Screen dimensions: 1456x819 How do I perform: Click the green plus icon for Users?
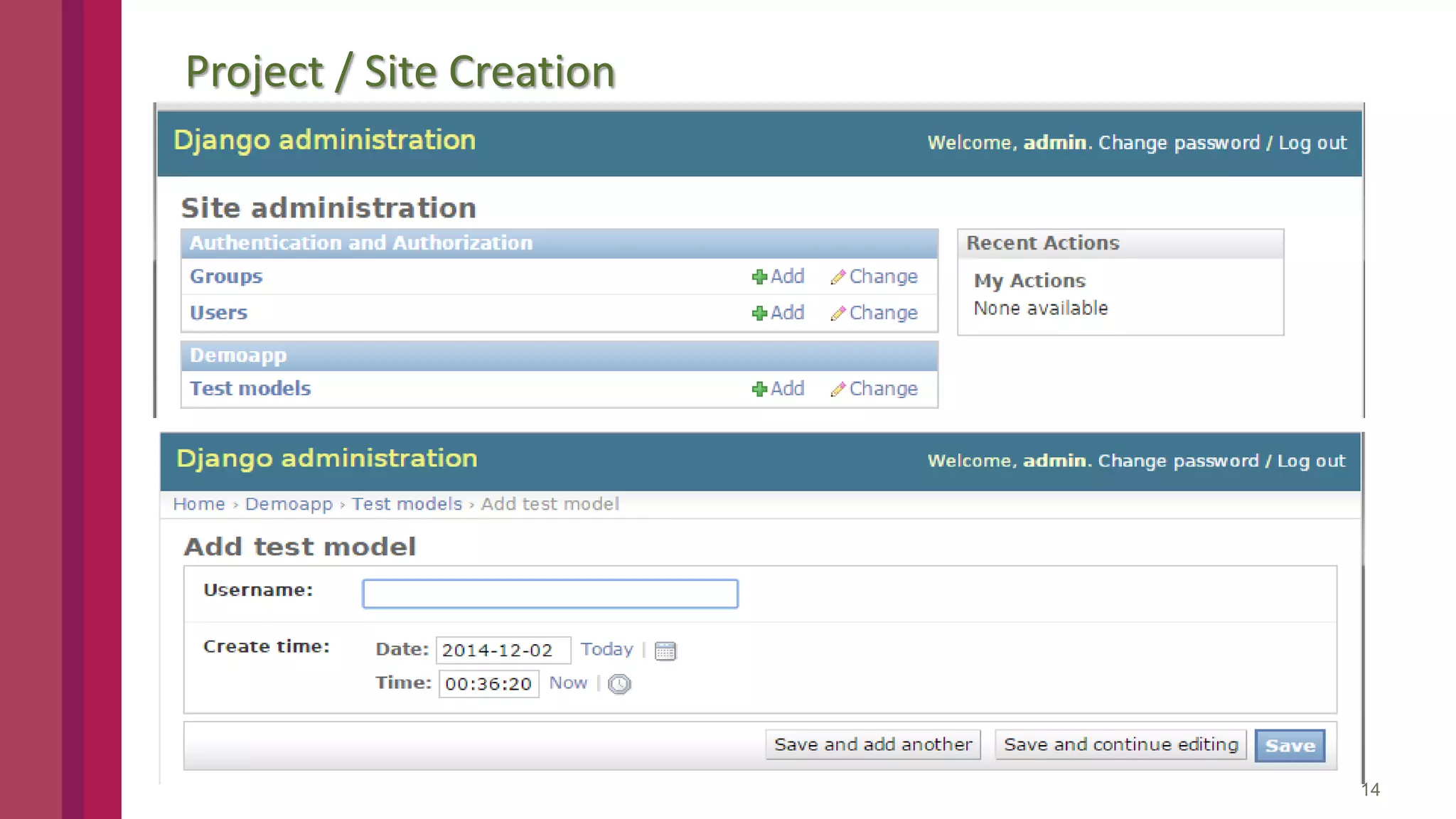pyautogui.click(x=759, y=314)
